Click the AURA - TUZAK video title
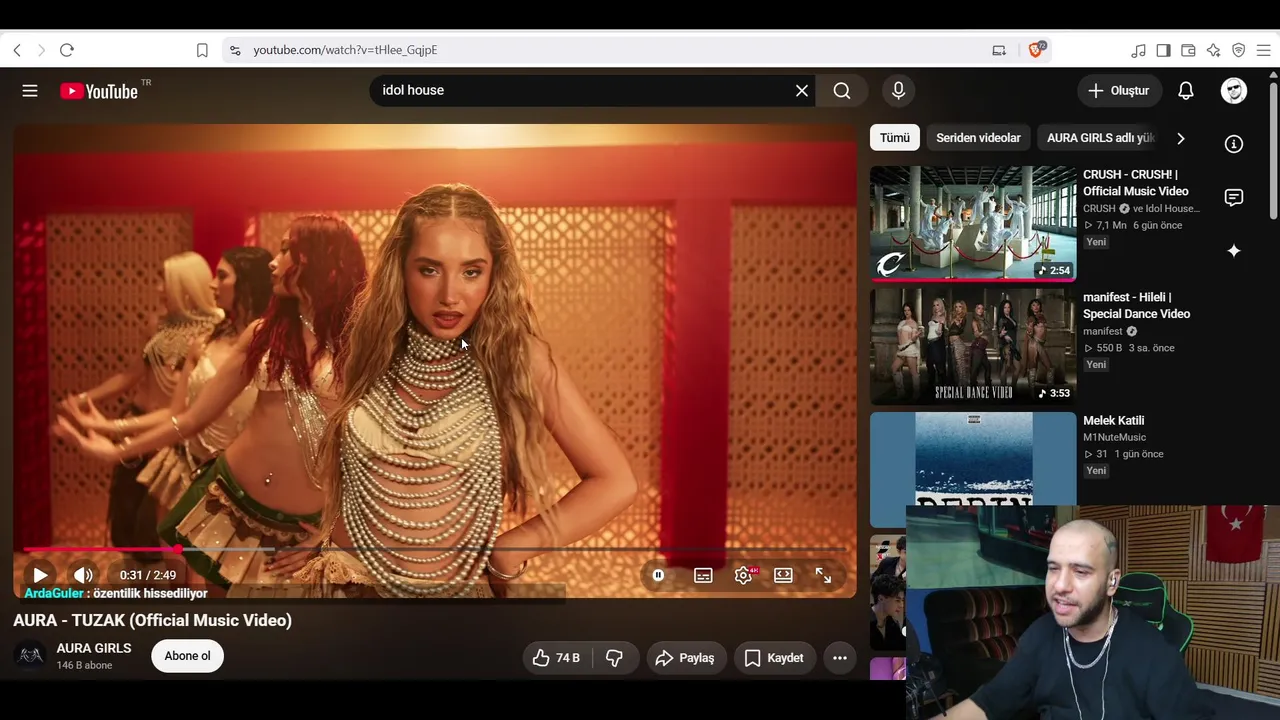 152,621
